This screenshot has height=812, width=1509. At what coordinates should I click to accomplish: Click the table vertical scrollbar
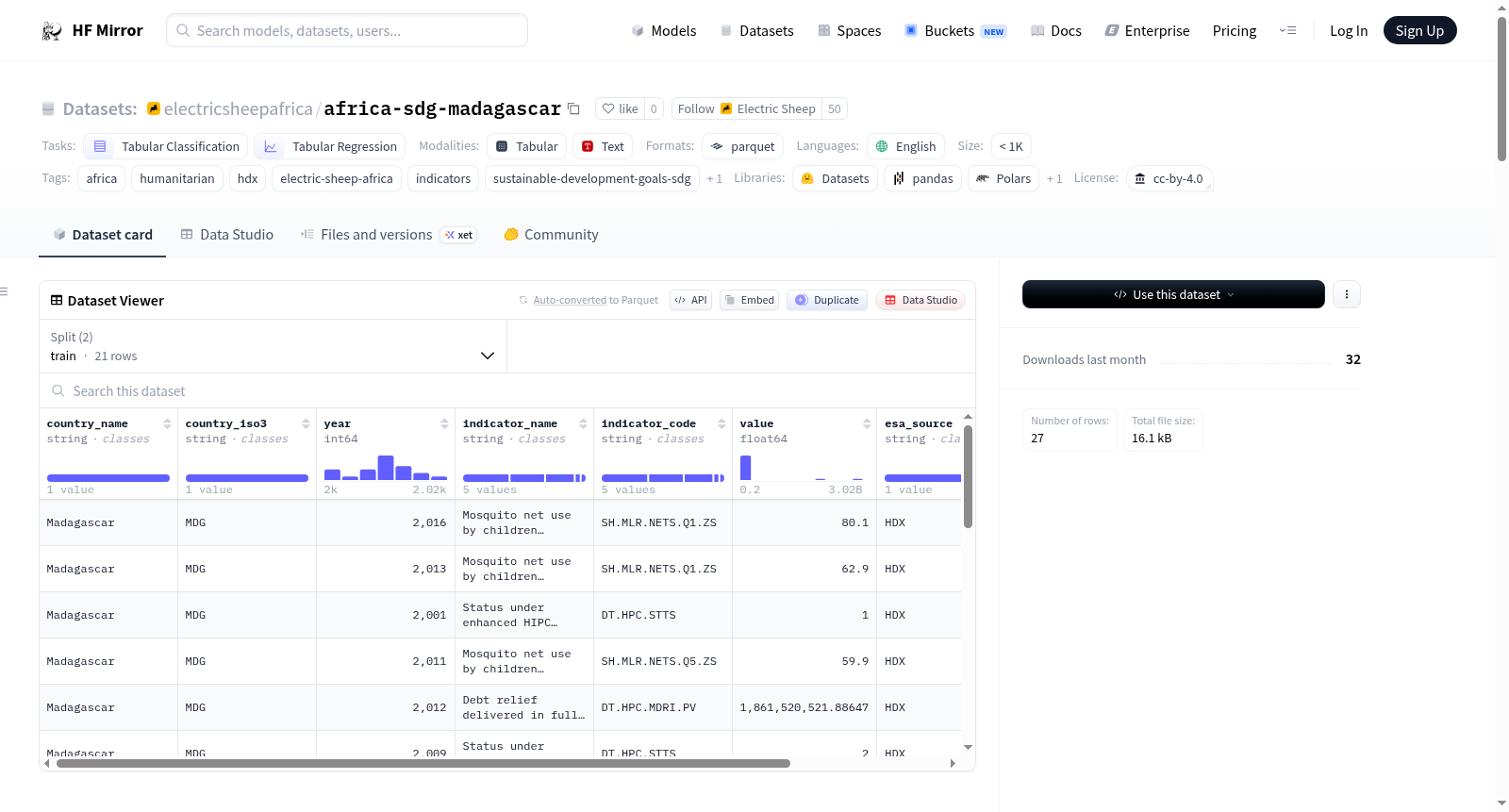click(x=968, y=476)
